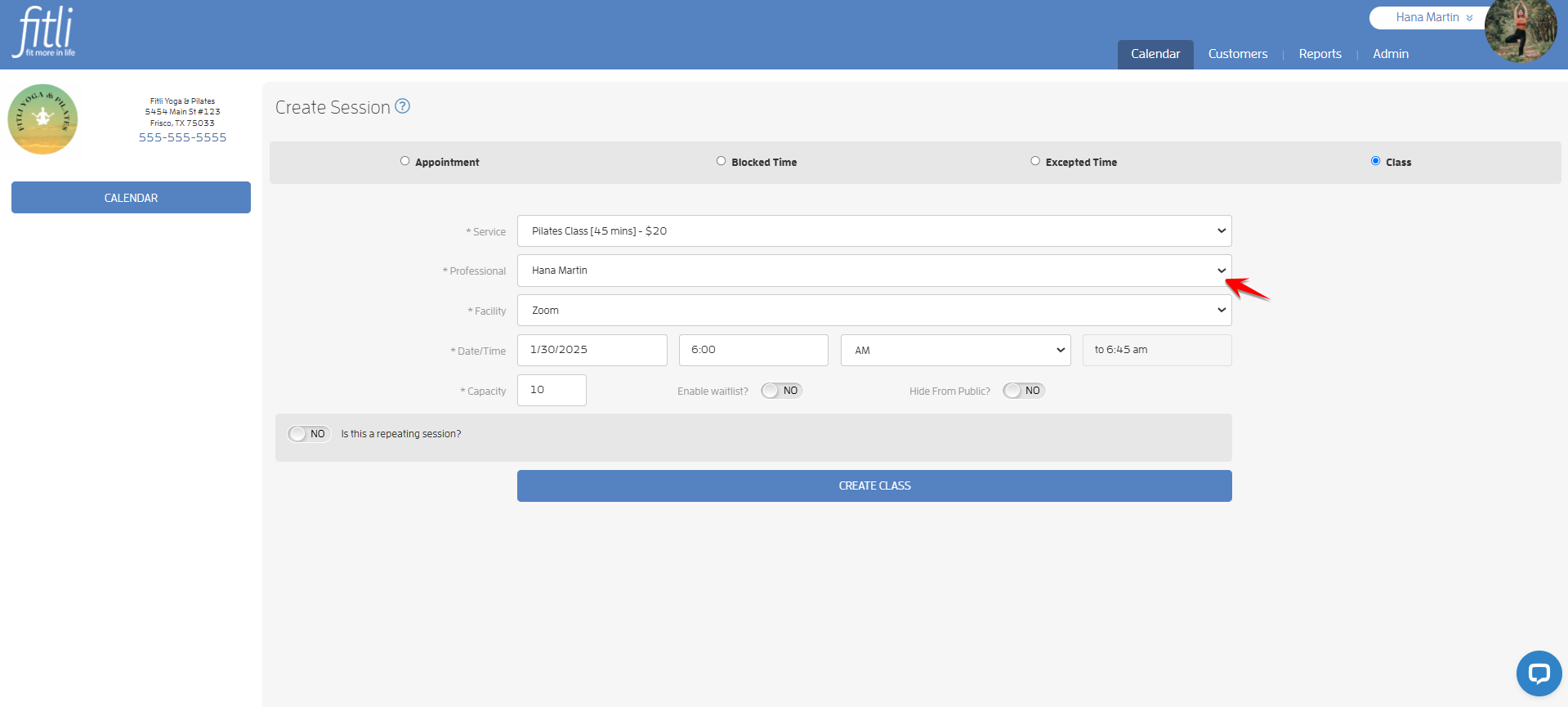
Task: Click the '5454 Main St #123' address text
Action: click(183, 112)
